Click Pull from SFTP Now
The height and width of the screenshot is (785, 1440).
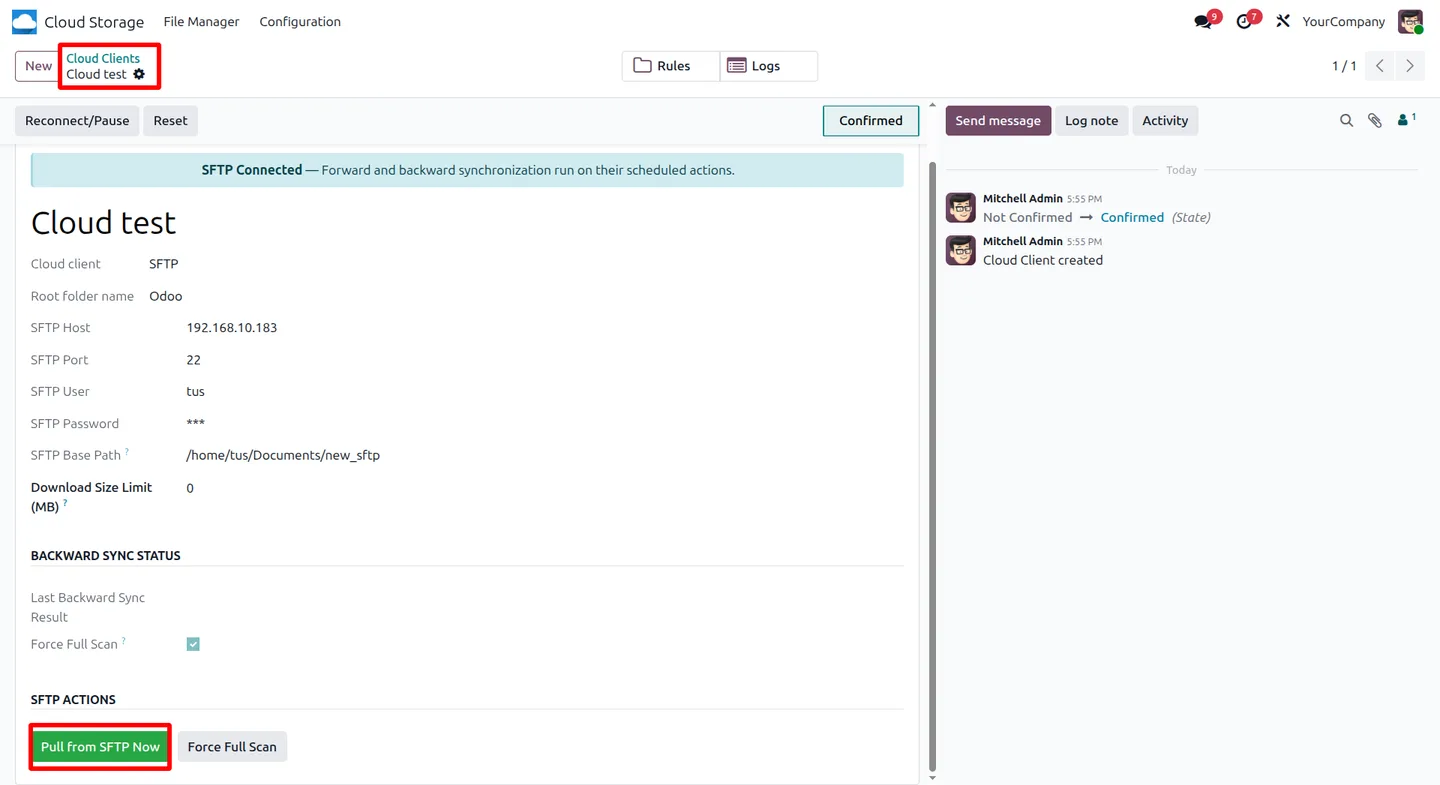100,747
